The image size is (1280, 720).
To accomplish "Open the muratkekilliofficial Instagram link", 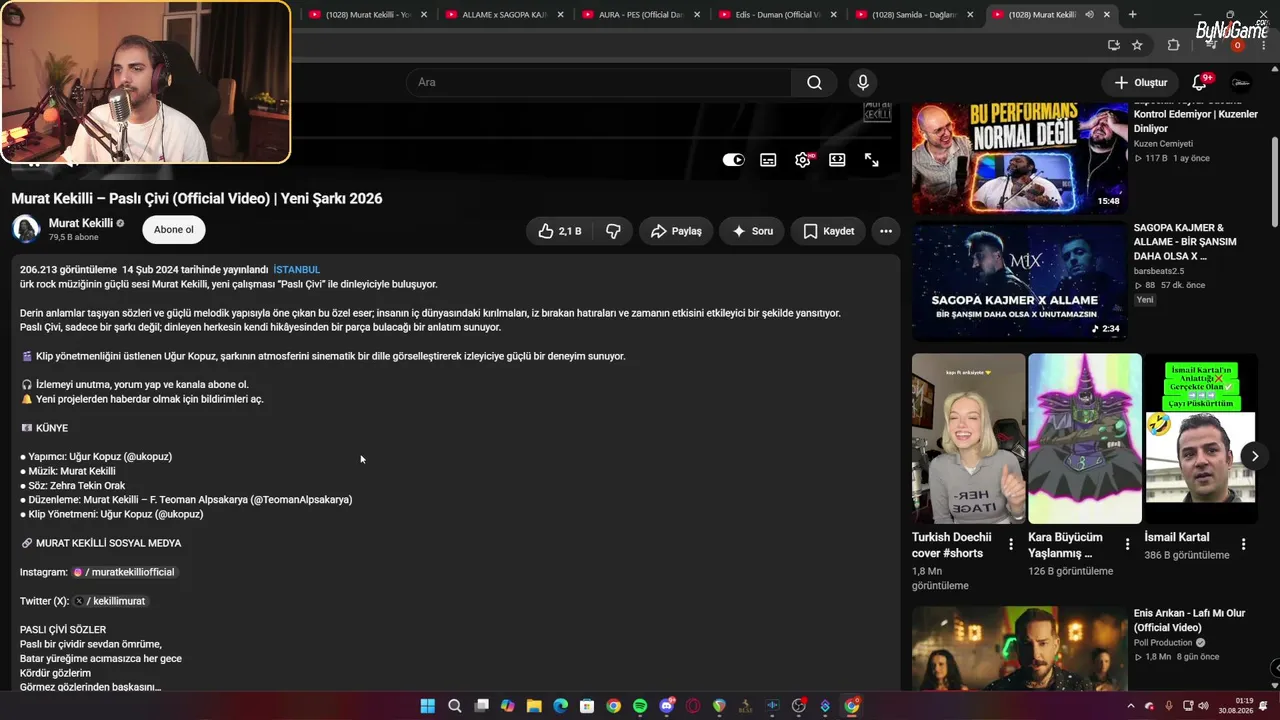I will (x=124, y=572).
